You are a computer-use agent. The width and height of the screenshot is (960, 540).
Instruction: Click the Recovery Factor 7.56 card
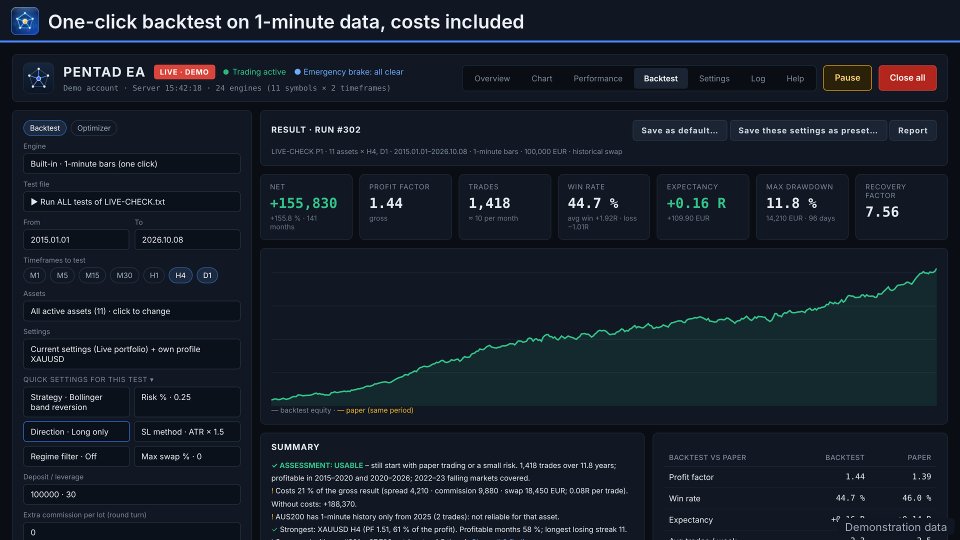tap(901, 207)
